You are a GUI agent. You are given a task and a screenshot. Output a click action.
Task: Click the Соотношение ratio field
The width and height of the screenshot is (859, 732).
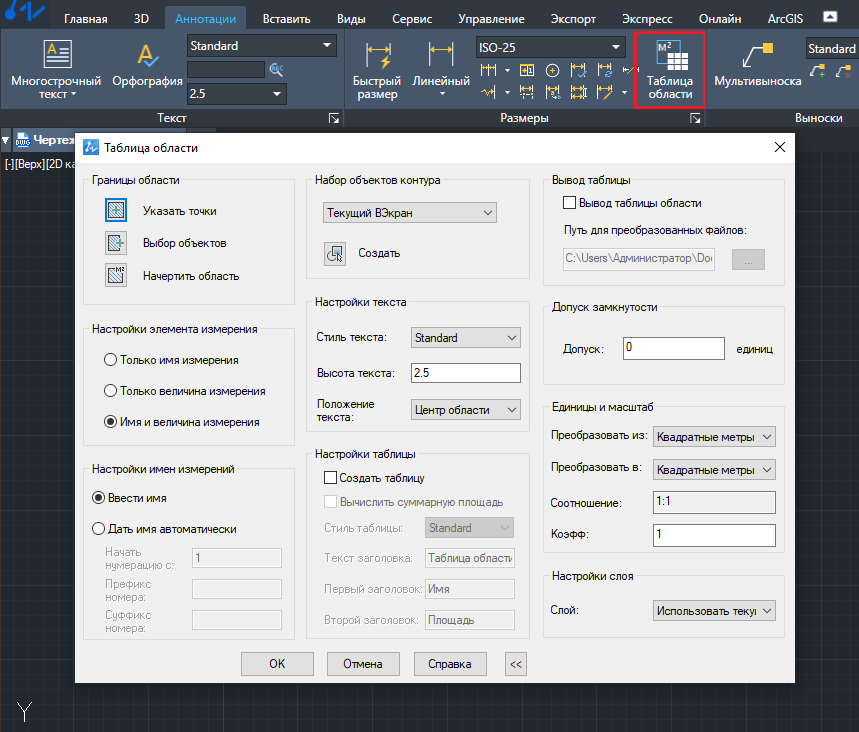[x=714, y=502]
